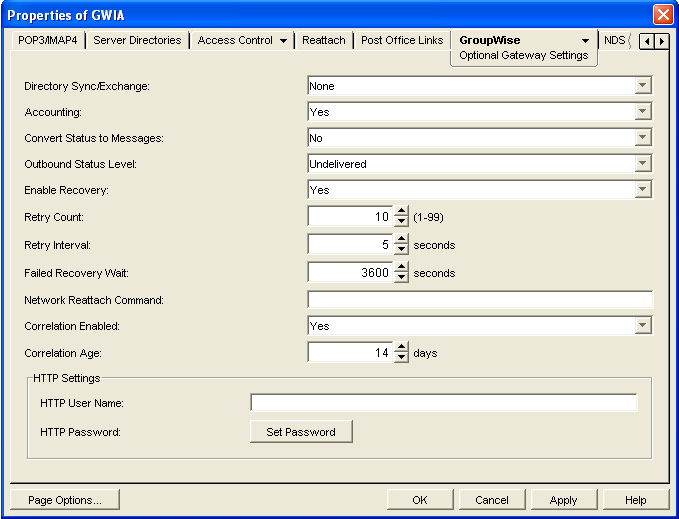The height and width of the screenshot is (519, 679).
Task: Open Page Options
Action: 65,500
